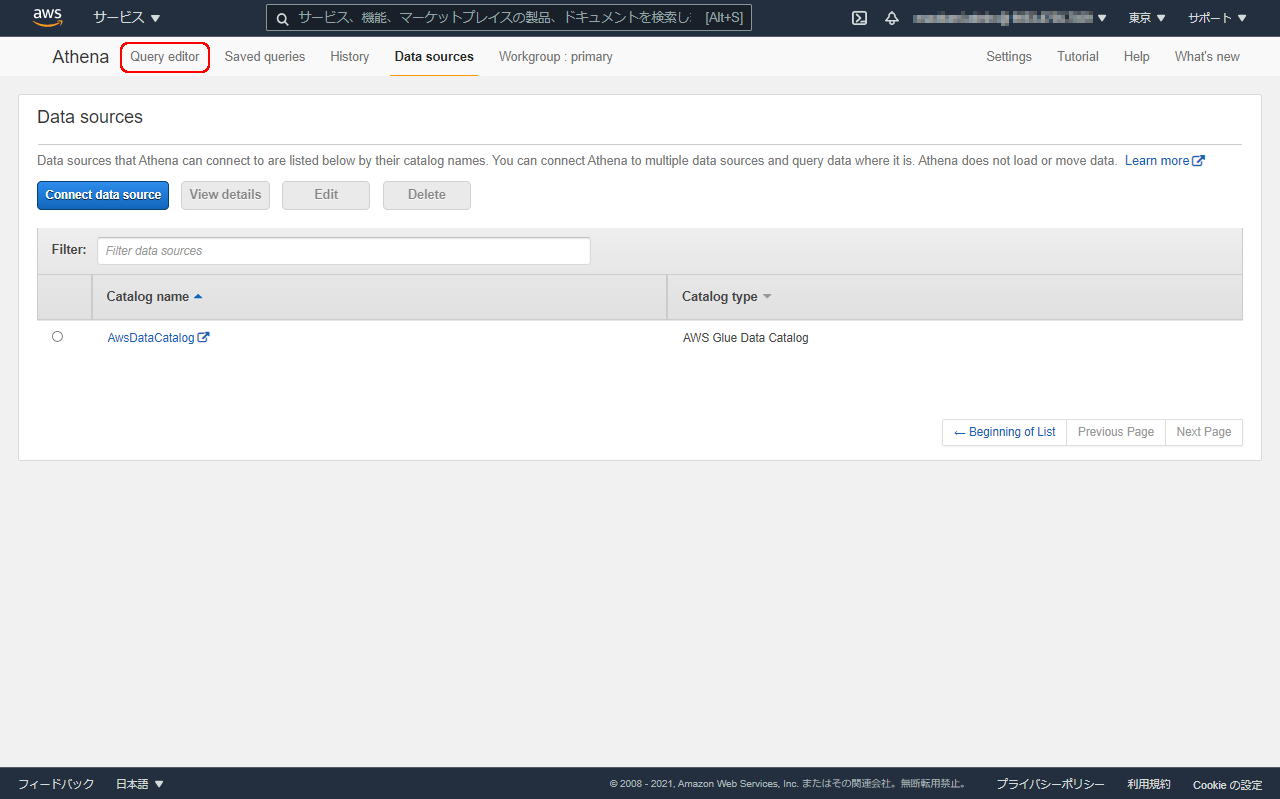The width and height of the screenshot is (1280, 799).
Task: Focus the Filter data sources field
Action: 344,251
